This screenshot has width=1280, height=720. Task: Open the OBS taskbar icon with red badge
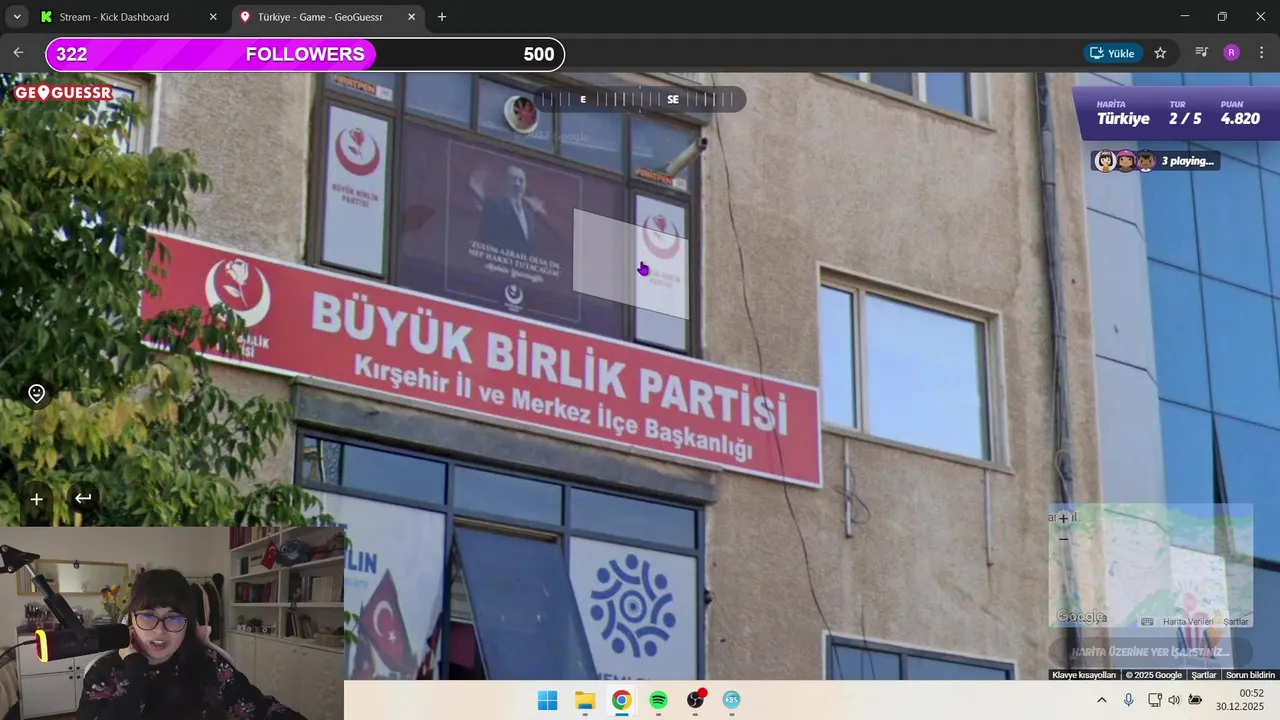tap(695, 700)
